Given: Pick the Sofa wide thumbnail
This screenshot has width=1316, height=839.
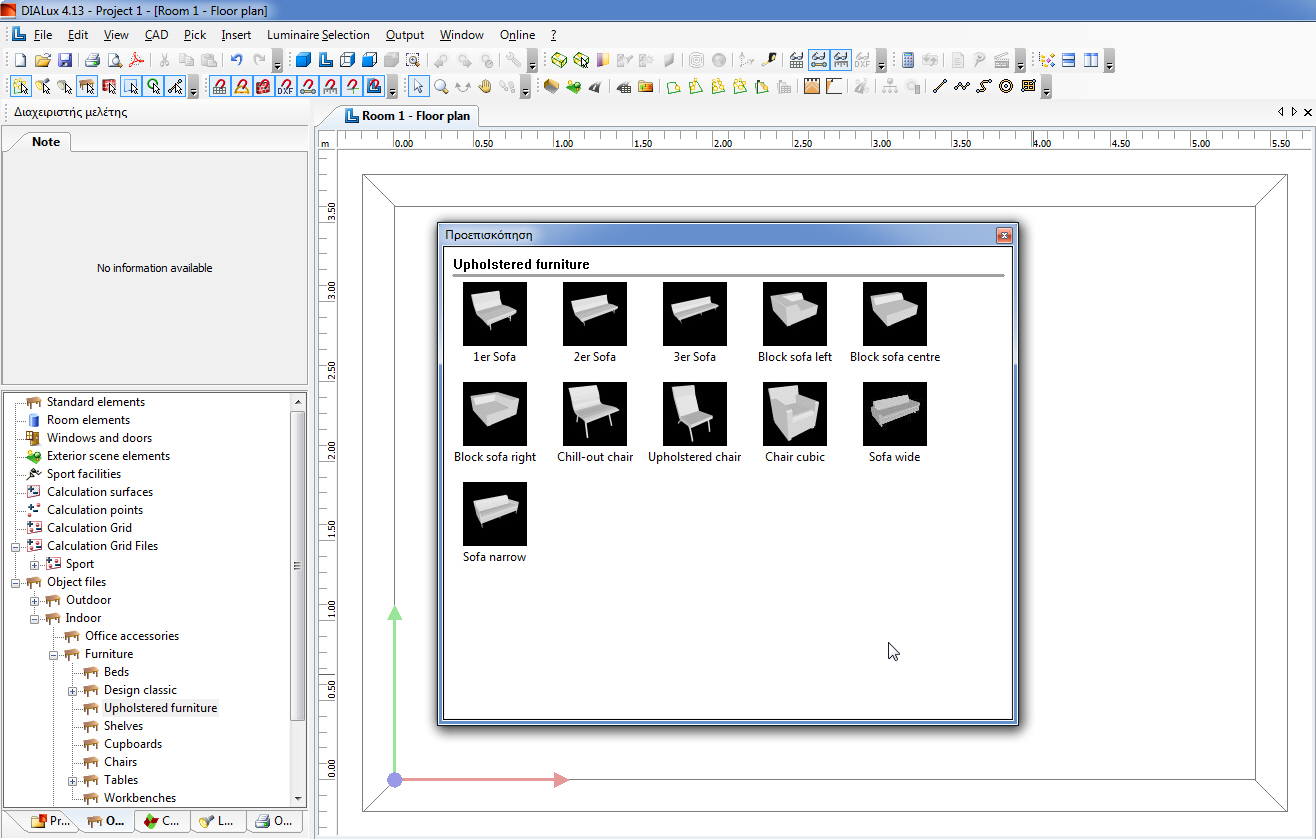Looking at the screenshot, I should [895, 414].
